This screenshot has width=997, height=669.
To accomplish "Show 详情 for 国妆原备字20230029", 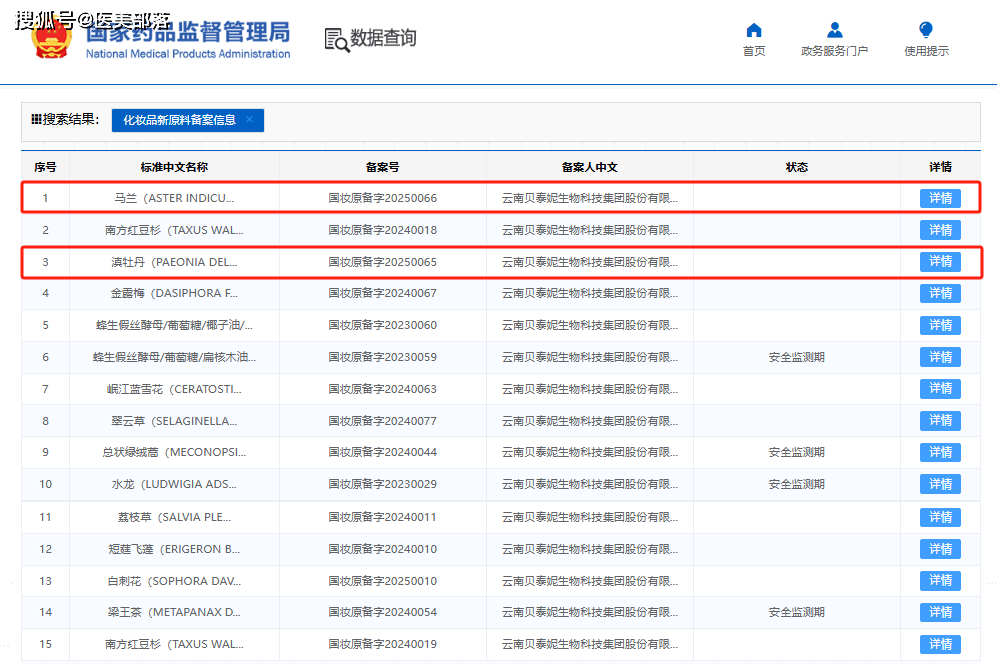I will 940,484.
